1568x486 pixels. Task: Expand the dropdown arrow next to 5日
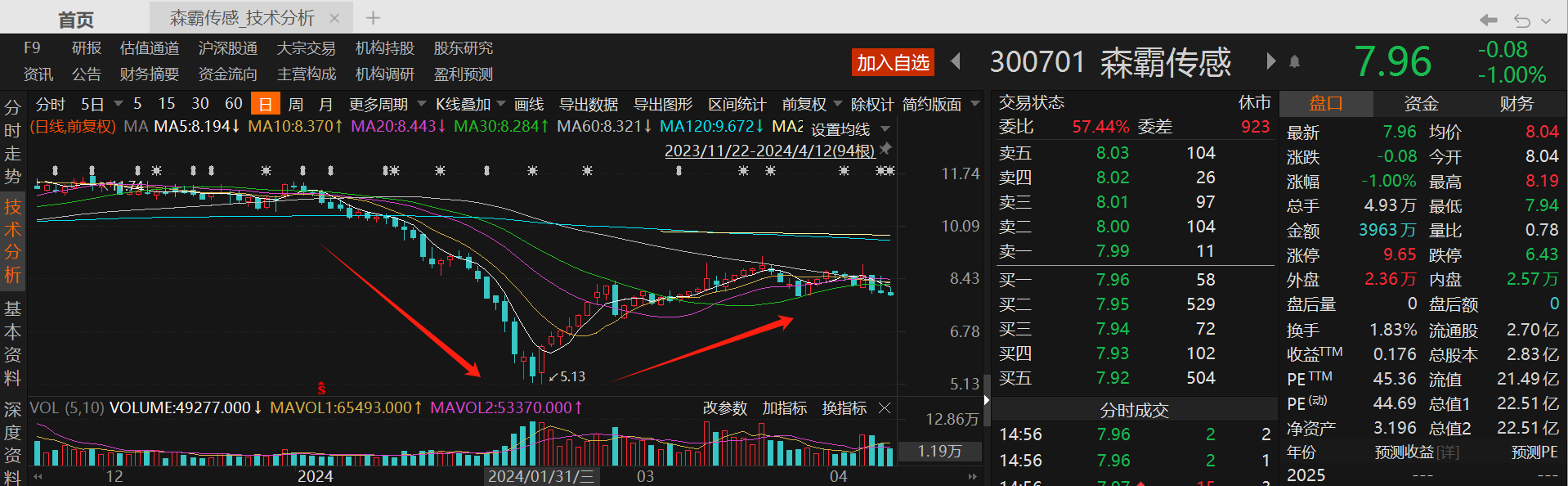click(119, 104)
